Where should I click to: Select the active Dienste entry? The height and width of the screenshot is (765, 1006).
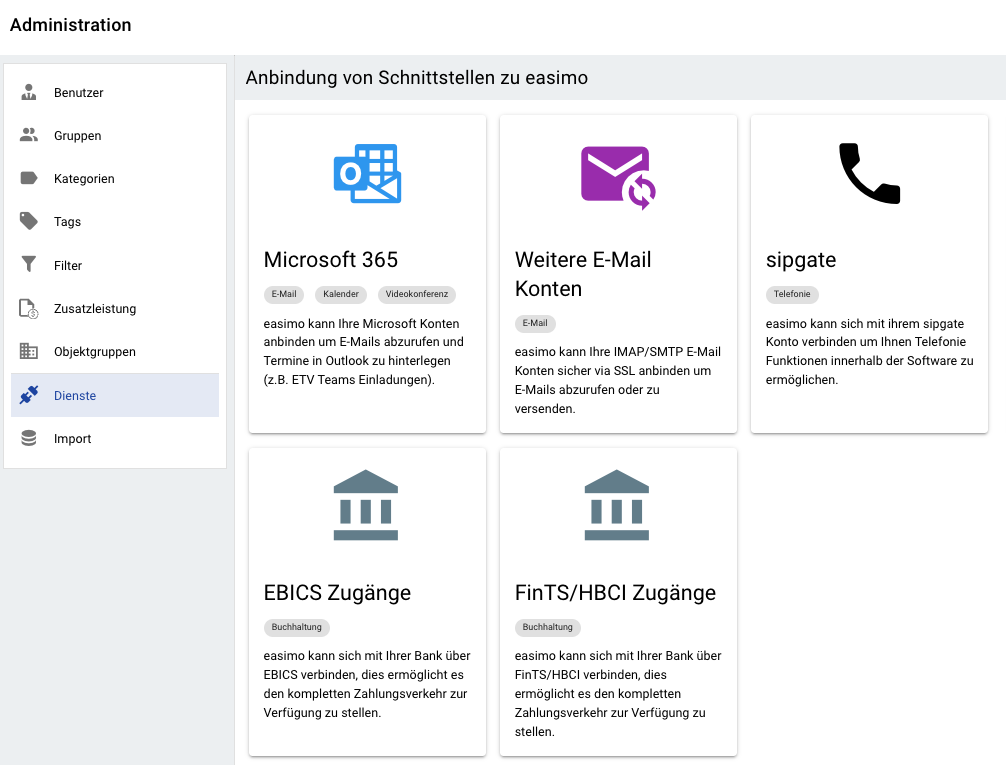pyautogui.click(x=115, y=395)
